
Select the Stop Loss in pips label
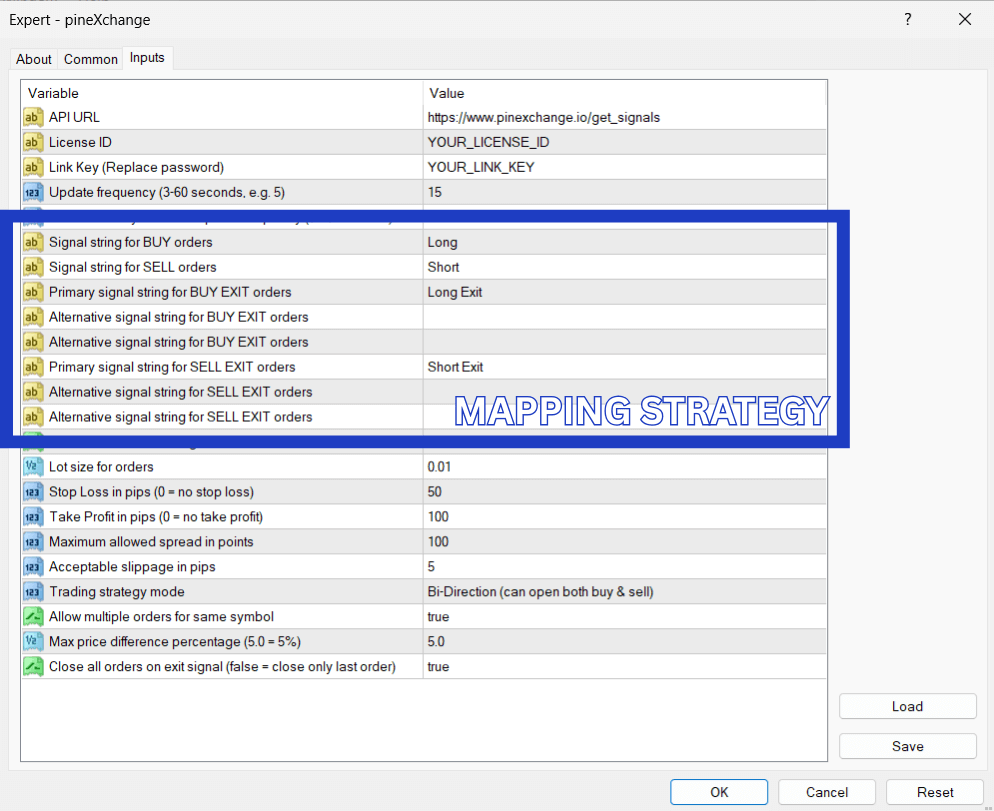(x=151, y=492)
